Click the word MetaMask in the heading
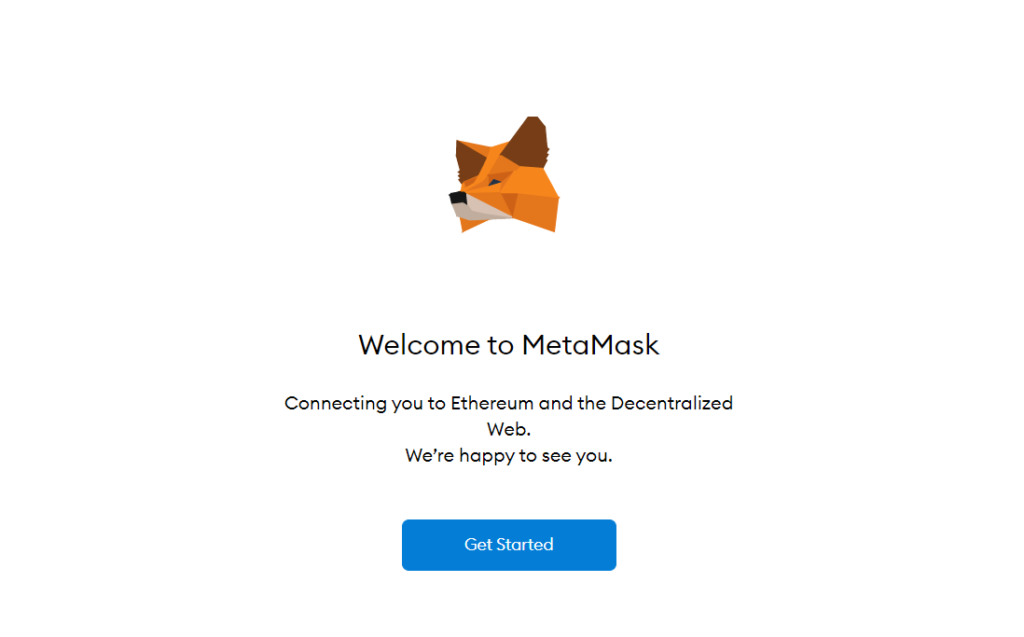1024x637 pixels. click(x=590, y=345)
